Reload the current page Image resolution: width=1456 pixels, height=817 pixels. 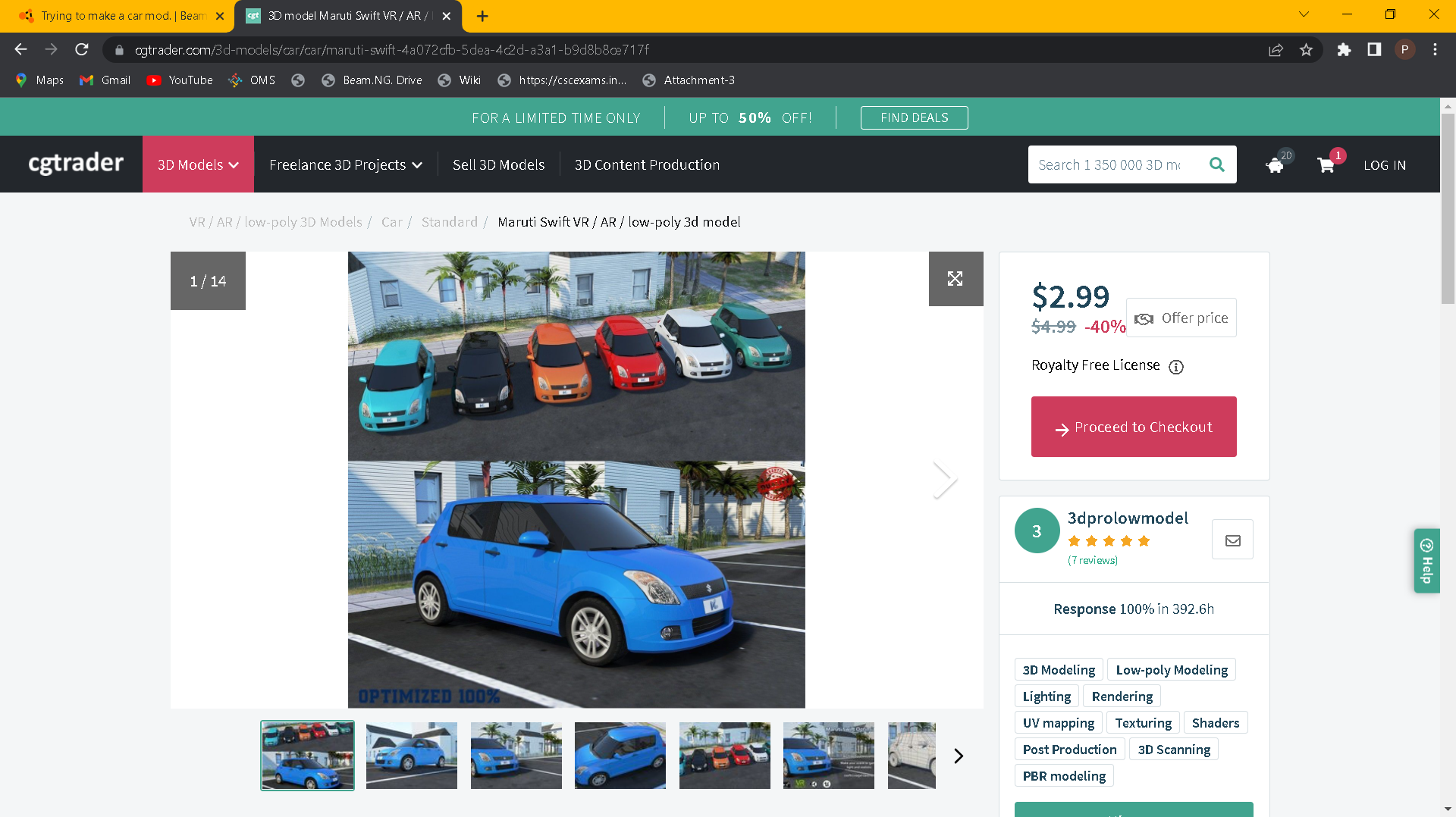[82, 49]
